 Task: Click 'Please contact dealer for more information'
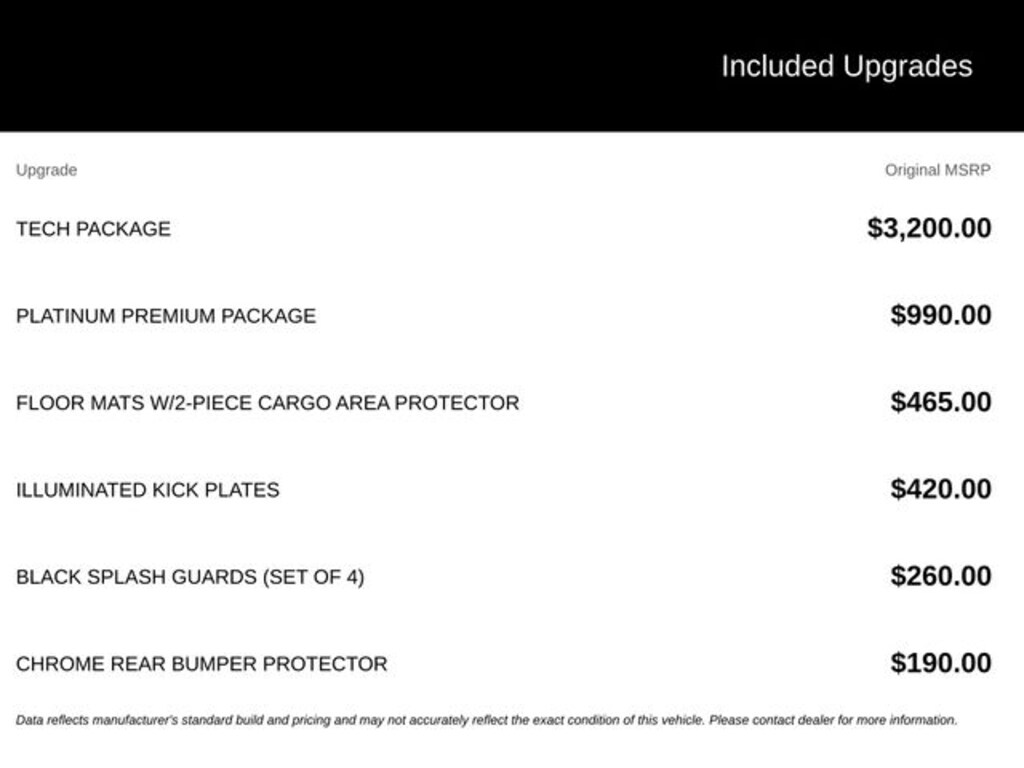(833, 720)
